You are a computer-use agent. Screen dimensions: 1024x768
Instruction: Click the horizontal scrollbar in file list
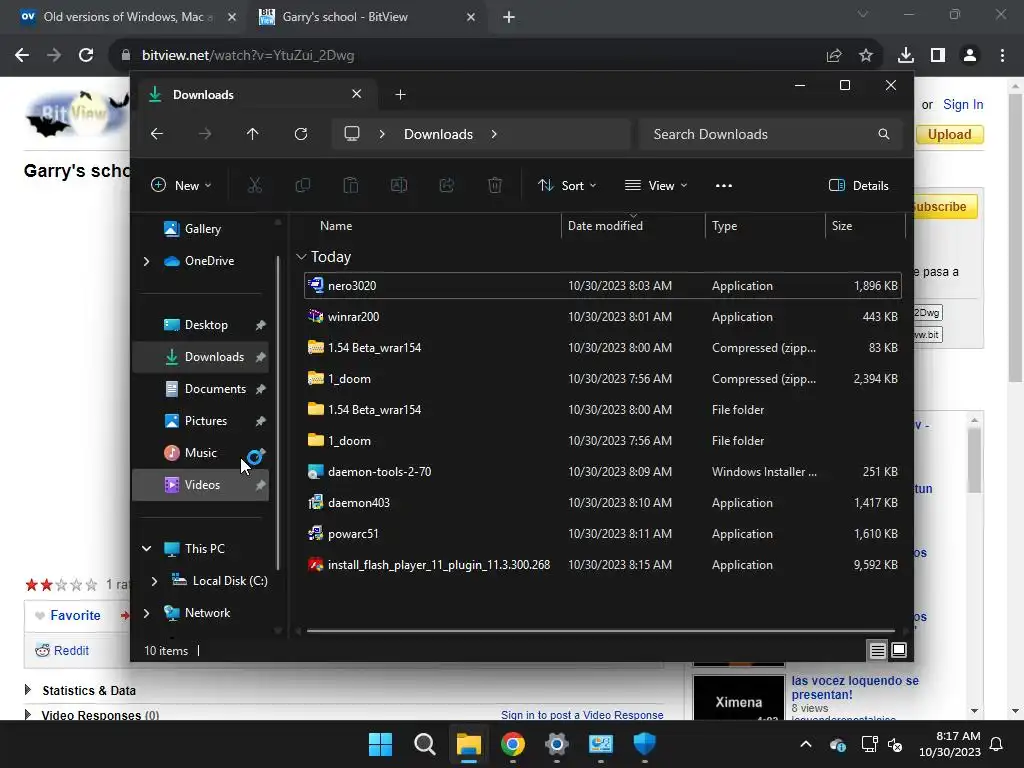click(601, 631)
